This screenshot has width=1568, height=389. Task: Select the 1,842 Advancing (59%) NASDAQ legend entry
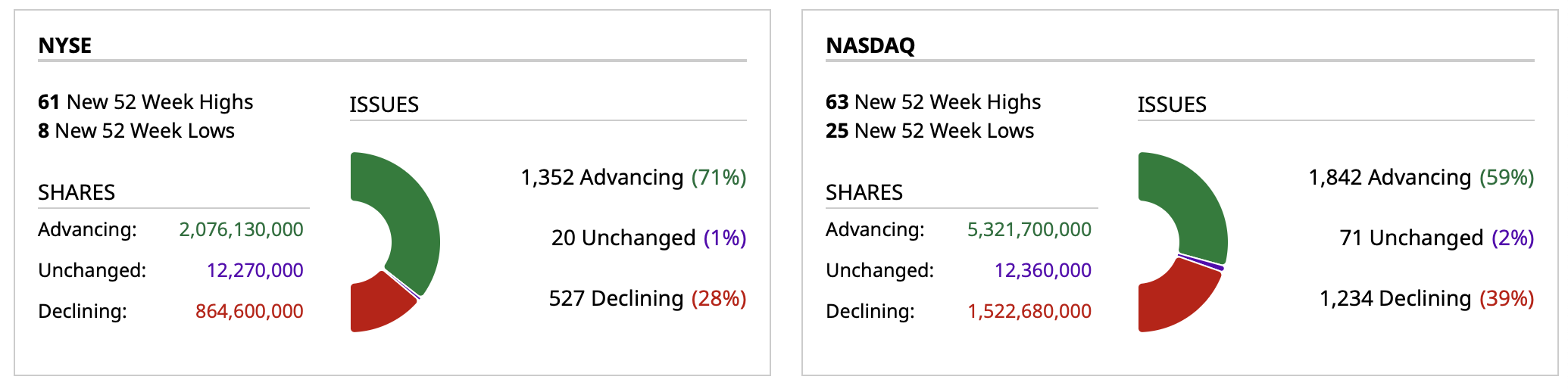click(x=1421, y=177)
